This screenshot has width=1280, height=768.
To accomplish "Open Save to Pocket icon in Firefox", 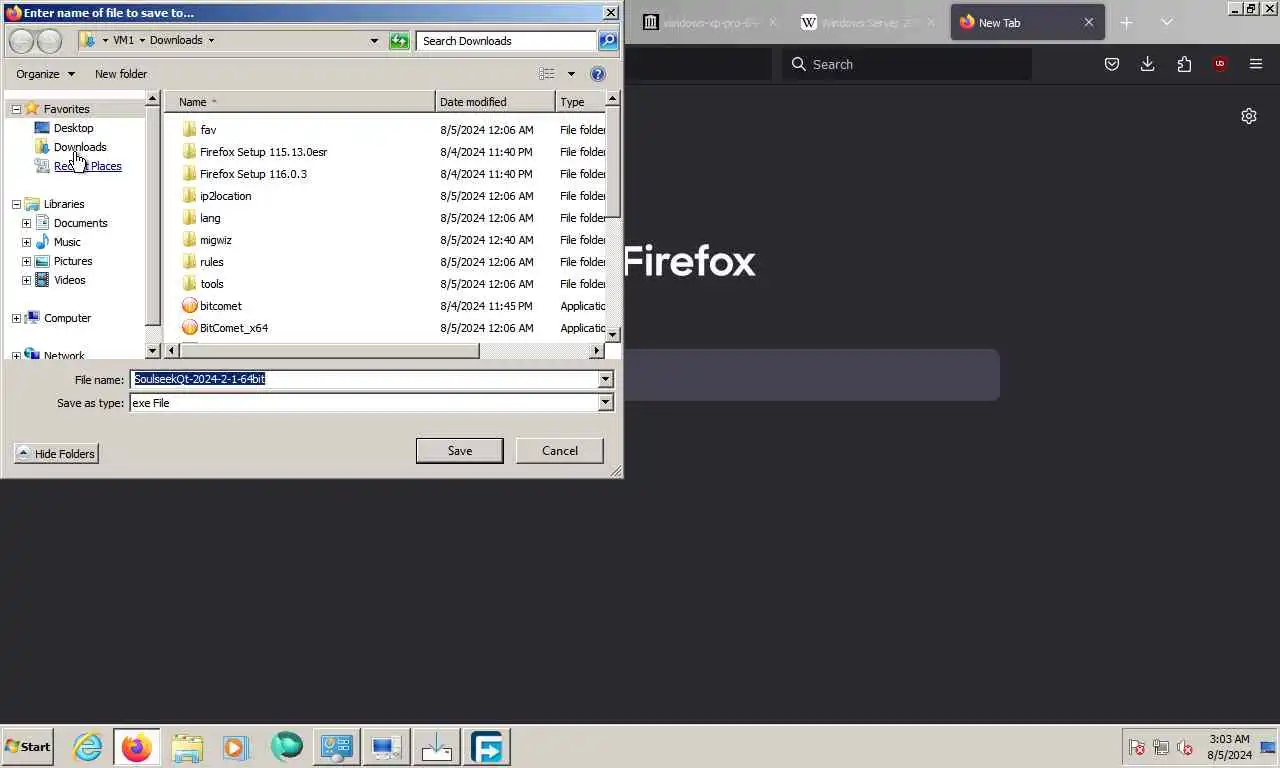I will point(1112,64).
